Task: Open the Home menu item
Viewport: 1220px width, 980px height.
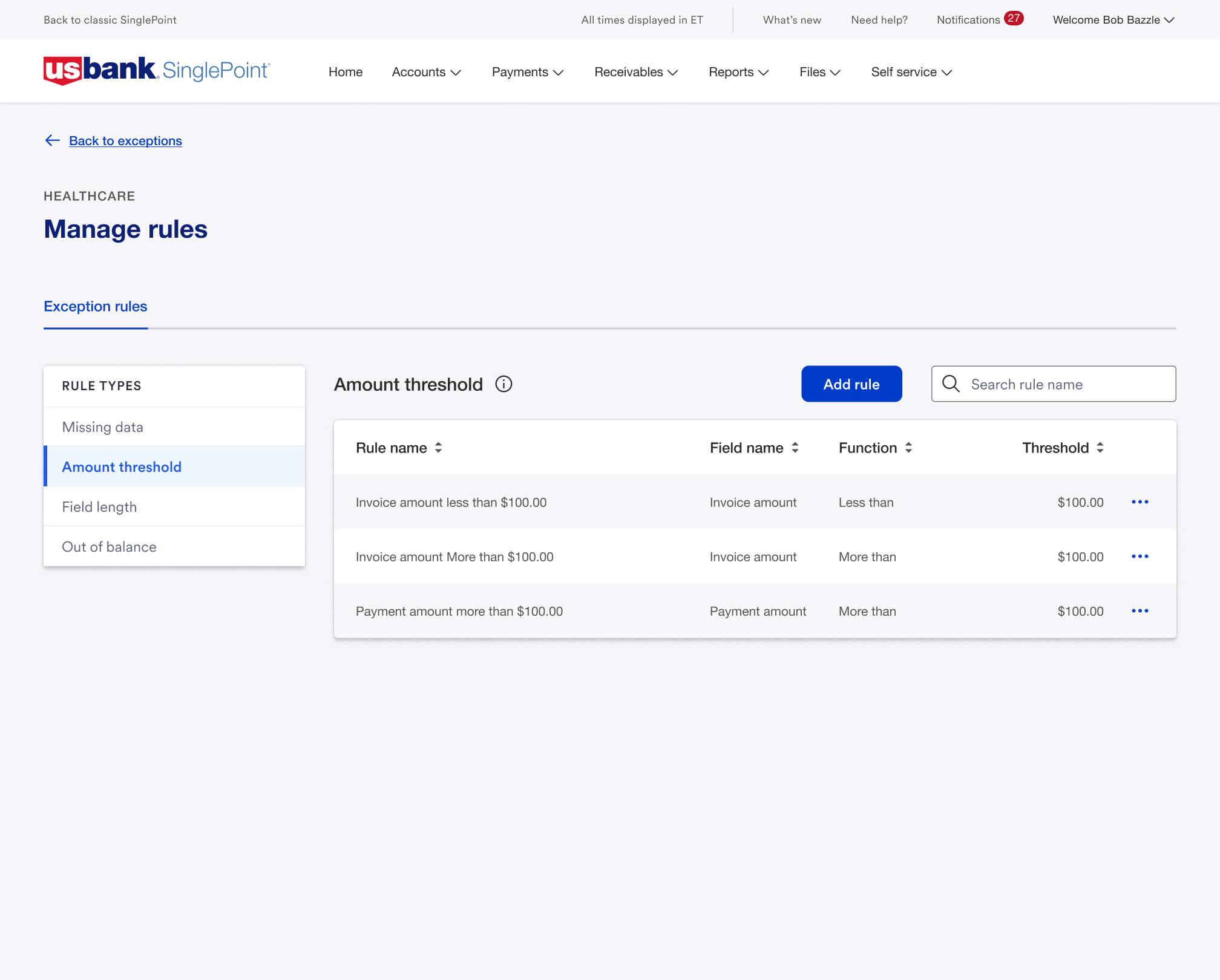Action: click(345, 72)
